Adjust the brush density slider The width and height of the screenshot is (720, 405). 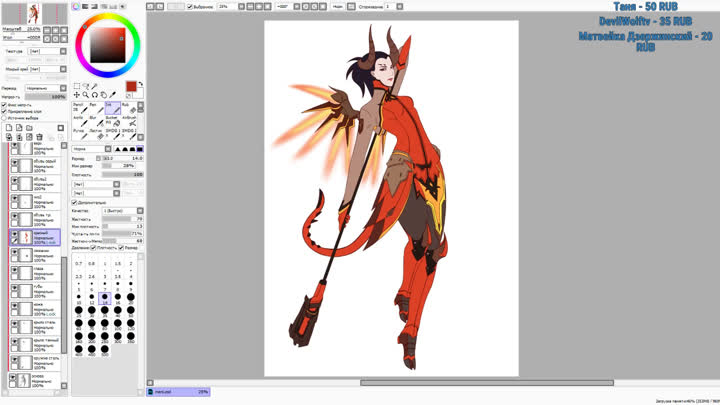123,175
